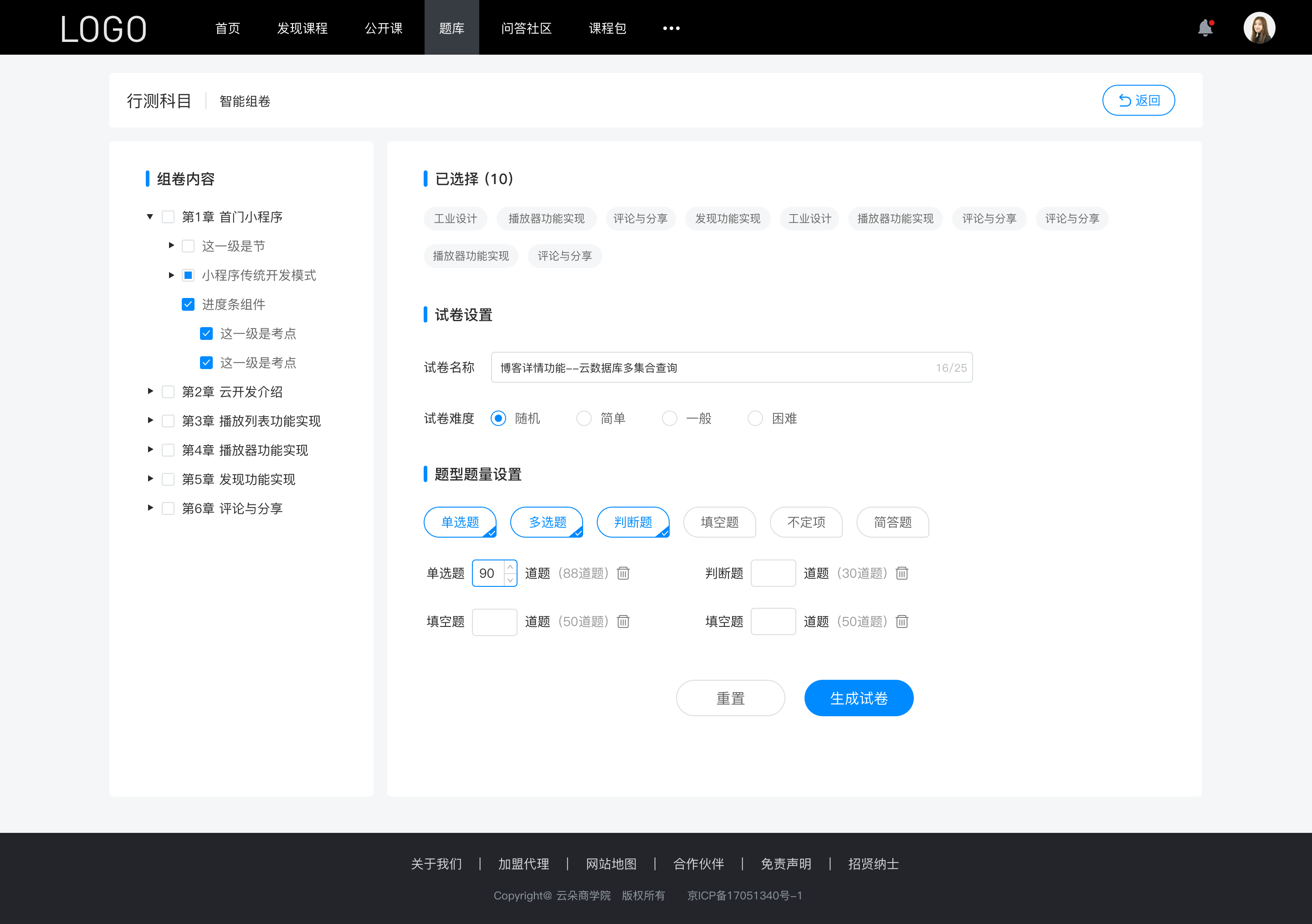Click the 单选题 topic type icon

[459, 521]
